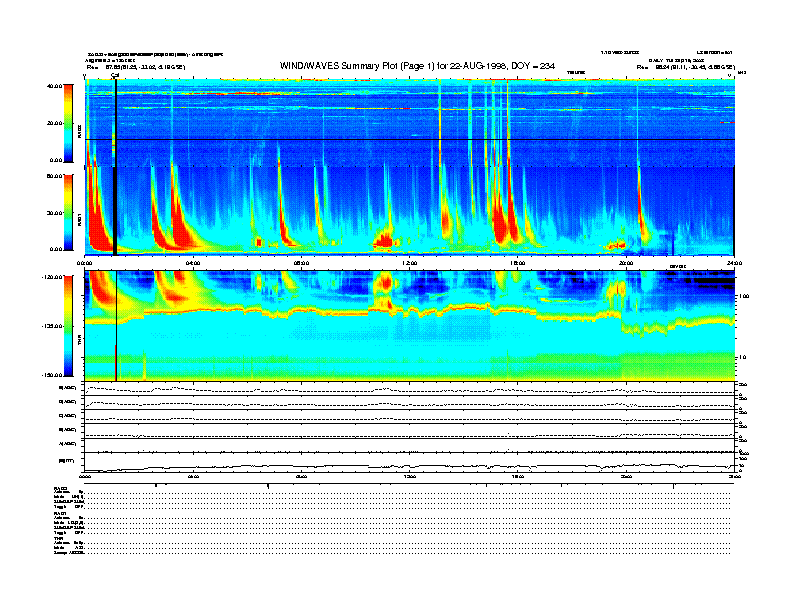Click the 00:00 tick label under RAD1 panel
Screen dimensions: 792x612
(x=84, y=263)
